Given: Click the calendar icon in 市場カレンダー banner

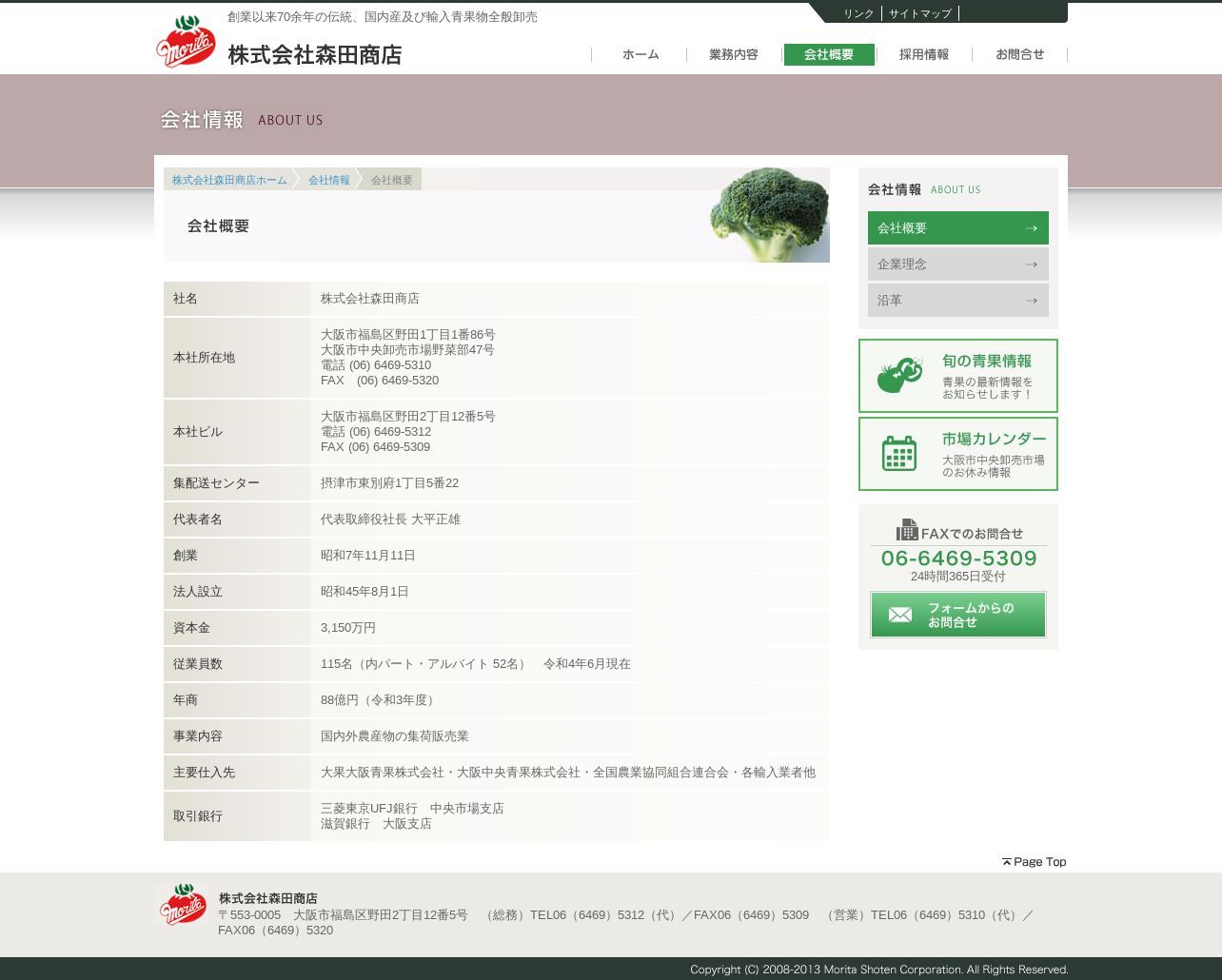Looking at the screenshot, I should (x=898, y=454).
